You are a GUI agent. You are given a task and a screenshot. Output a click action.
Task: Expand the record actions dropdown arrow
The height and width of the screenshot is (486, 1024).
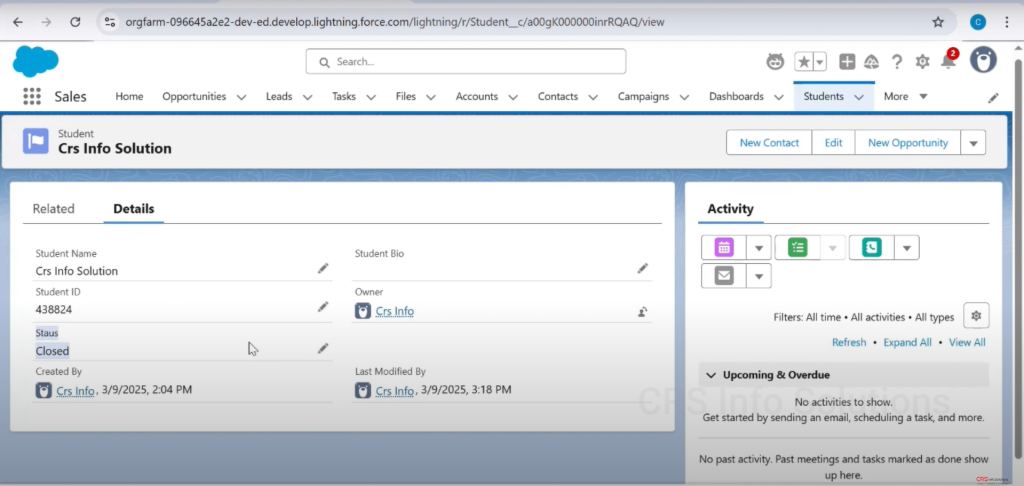coord(973,143)
